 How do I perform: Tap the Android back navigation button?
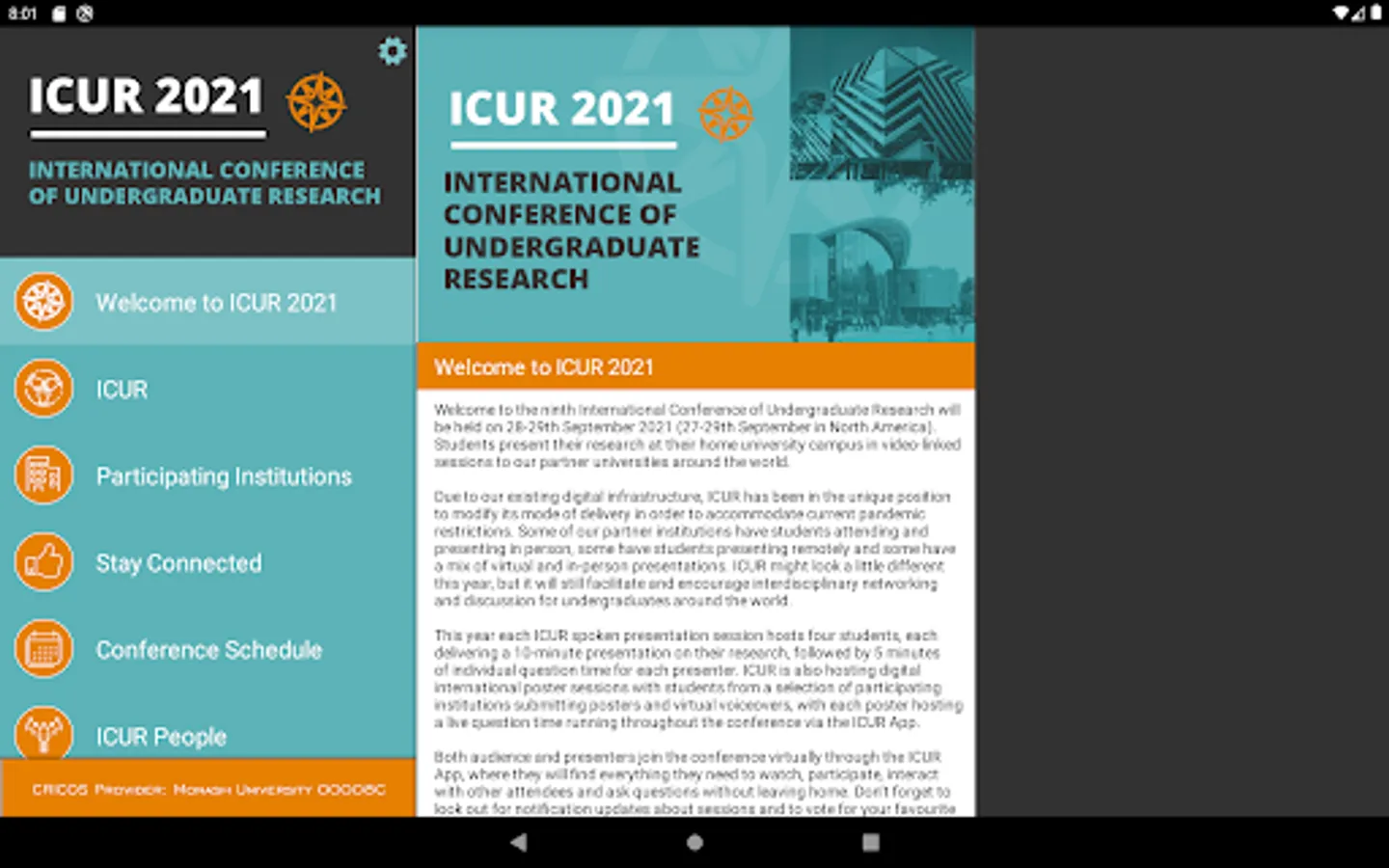pos(519,842)
